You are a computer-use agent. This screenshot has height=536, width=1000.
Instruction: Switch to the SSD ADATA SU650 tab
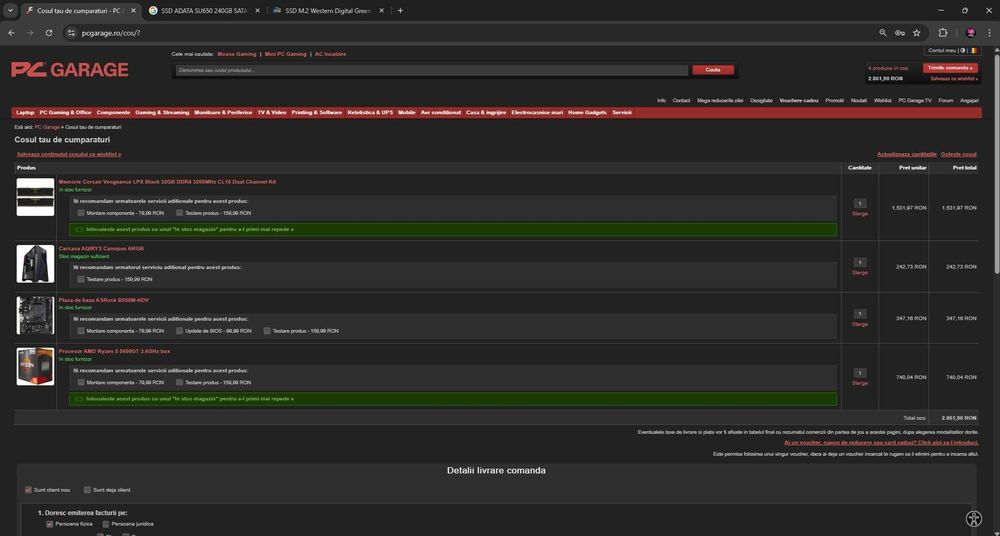202,10
